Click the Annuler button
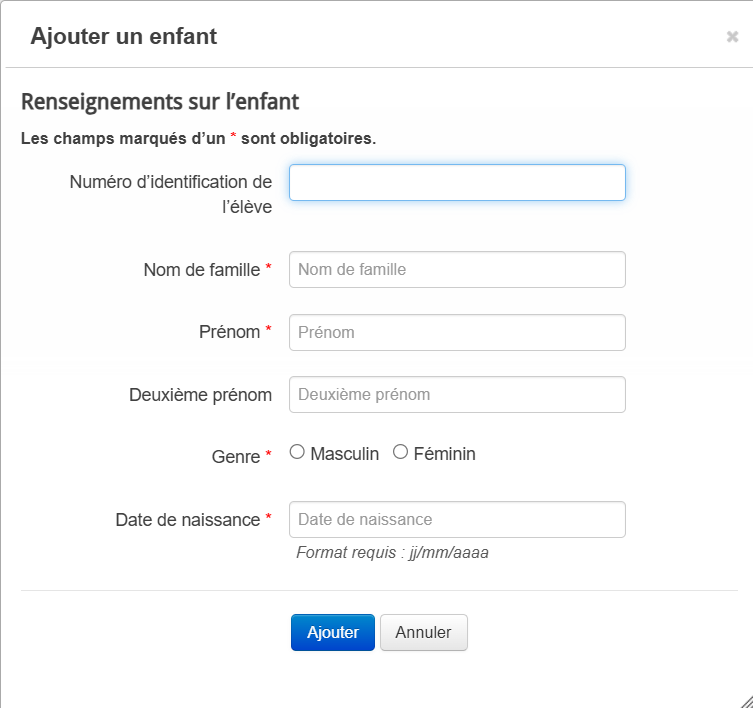 click(x=424, y=633)
